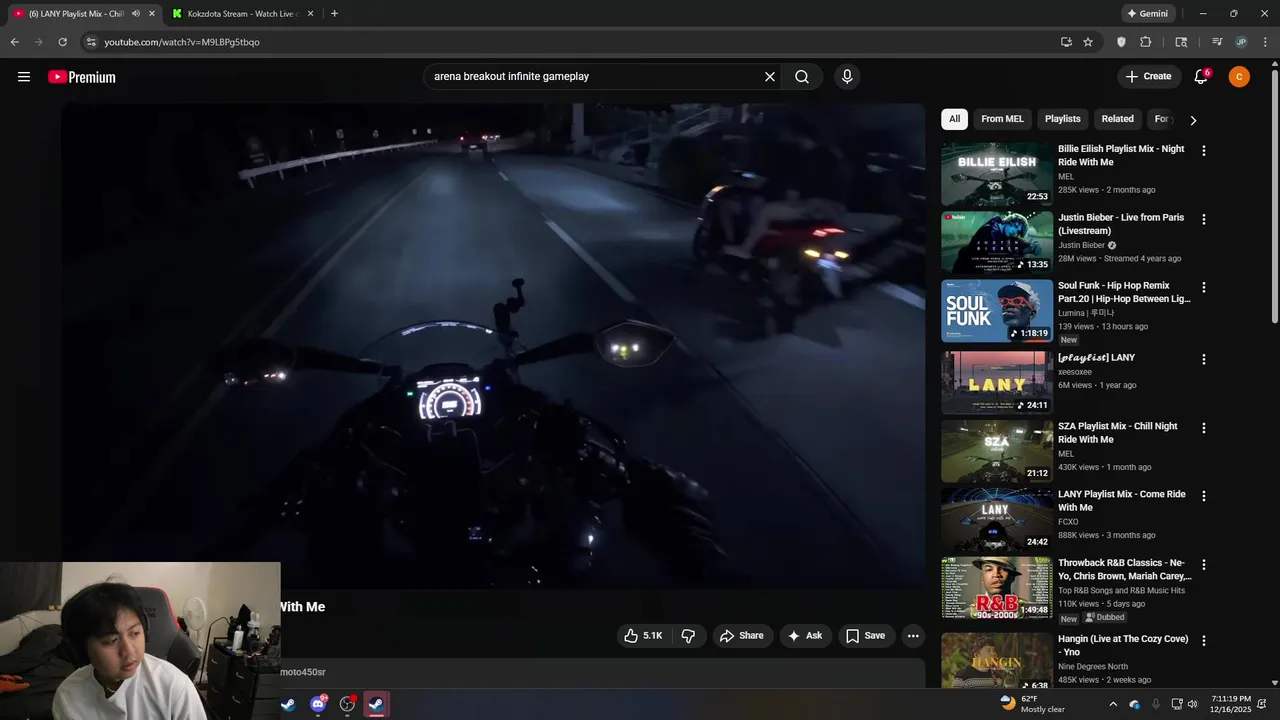The width and height of the screenshot is (1280, 720).
Task: Select the Playlists chip
Action: click(1063, 119)
